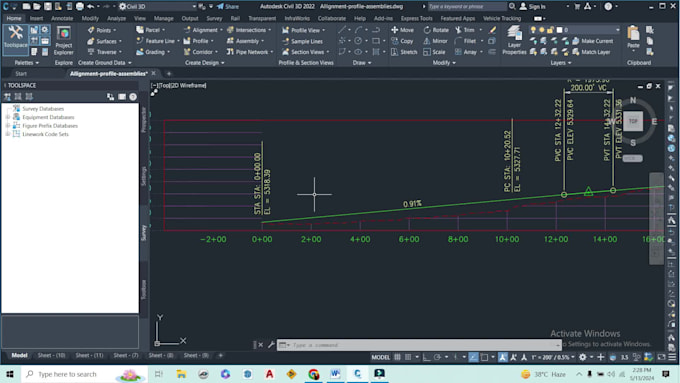
Task: Click the Points tool icon
Action: point(91,30)
